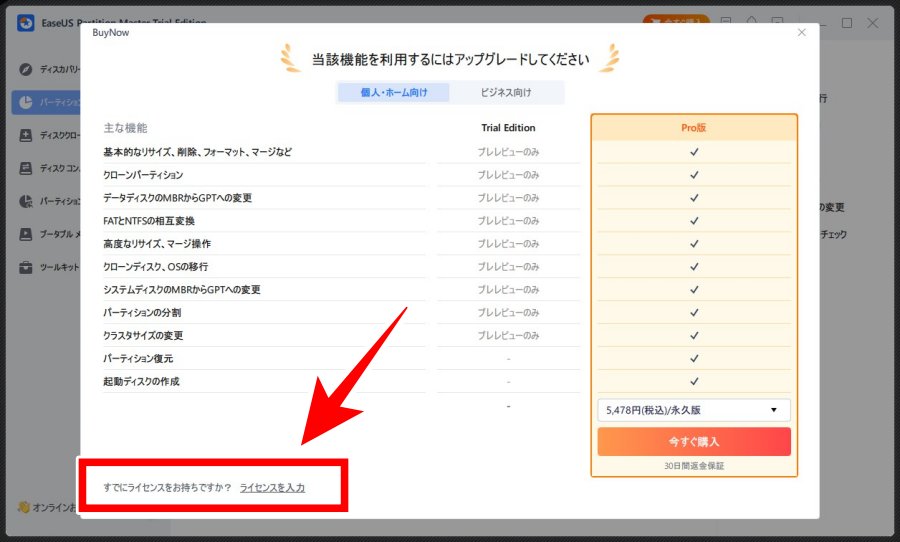Click the 基本的なリサイズ、削除、フォーマット、マージなど row
The image size is (900, 542).
[197, 152]
